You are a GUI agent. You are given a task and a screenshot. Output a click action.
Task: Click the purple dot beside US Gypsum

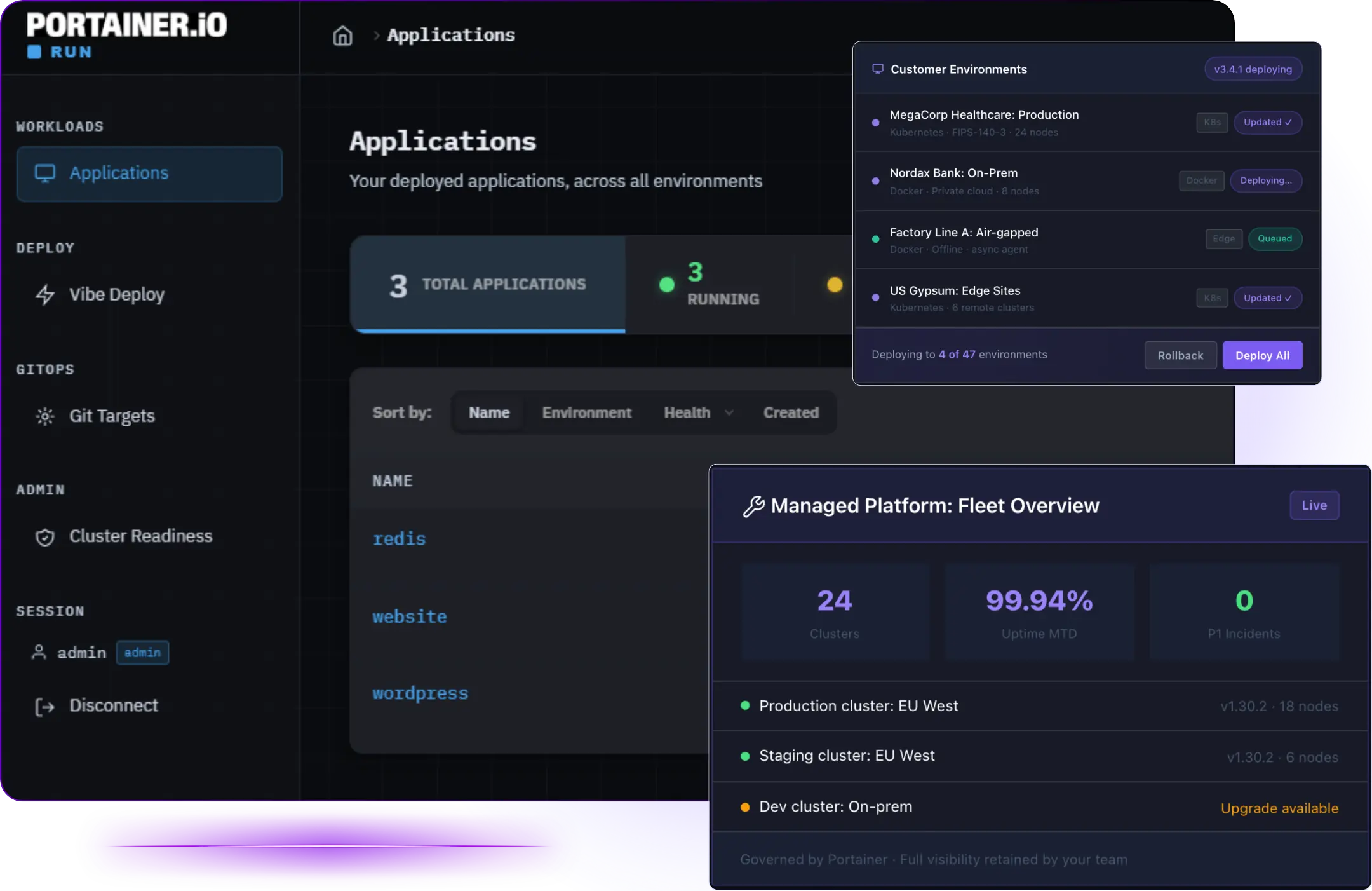tap(876, 297)
